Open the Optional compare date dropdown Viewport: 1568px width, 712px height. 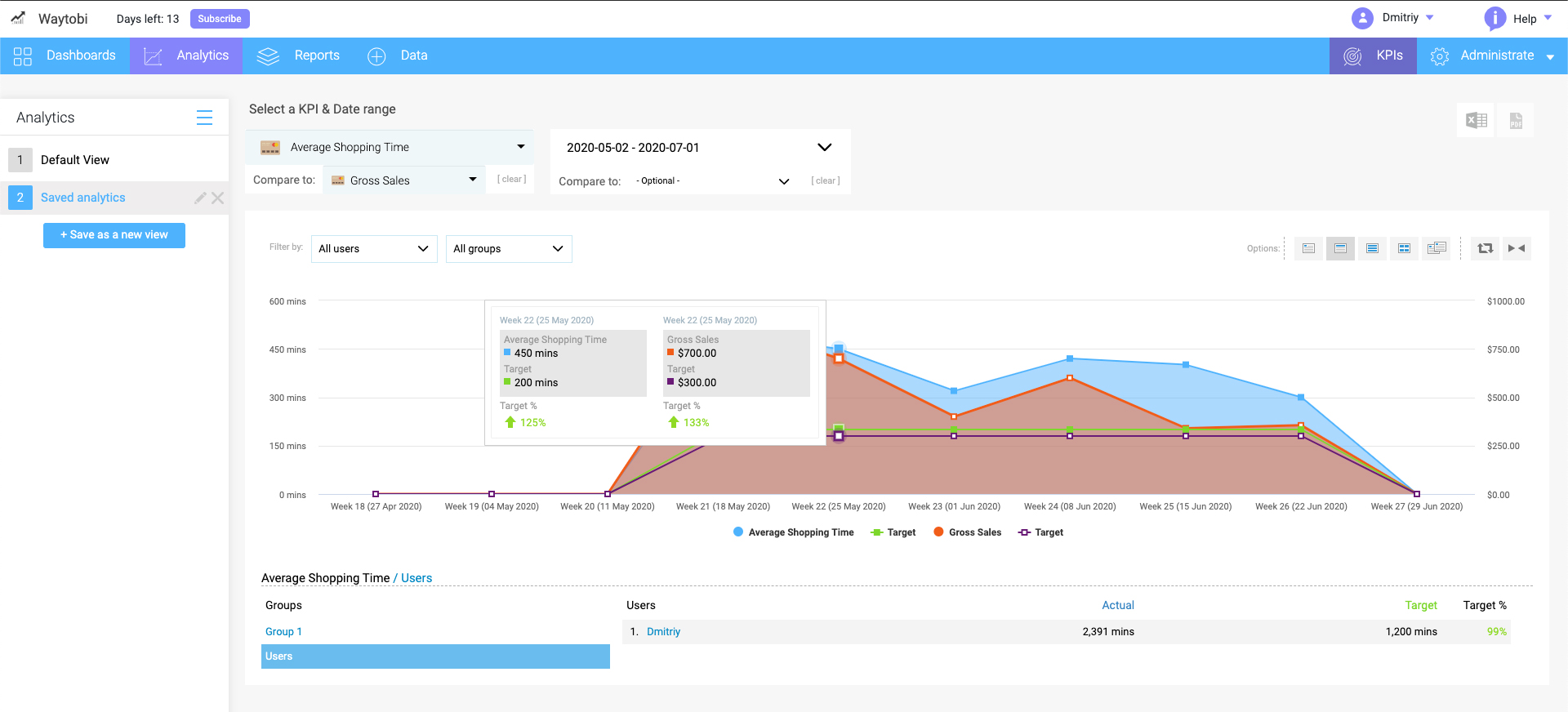711,181
